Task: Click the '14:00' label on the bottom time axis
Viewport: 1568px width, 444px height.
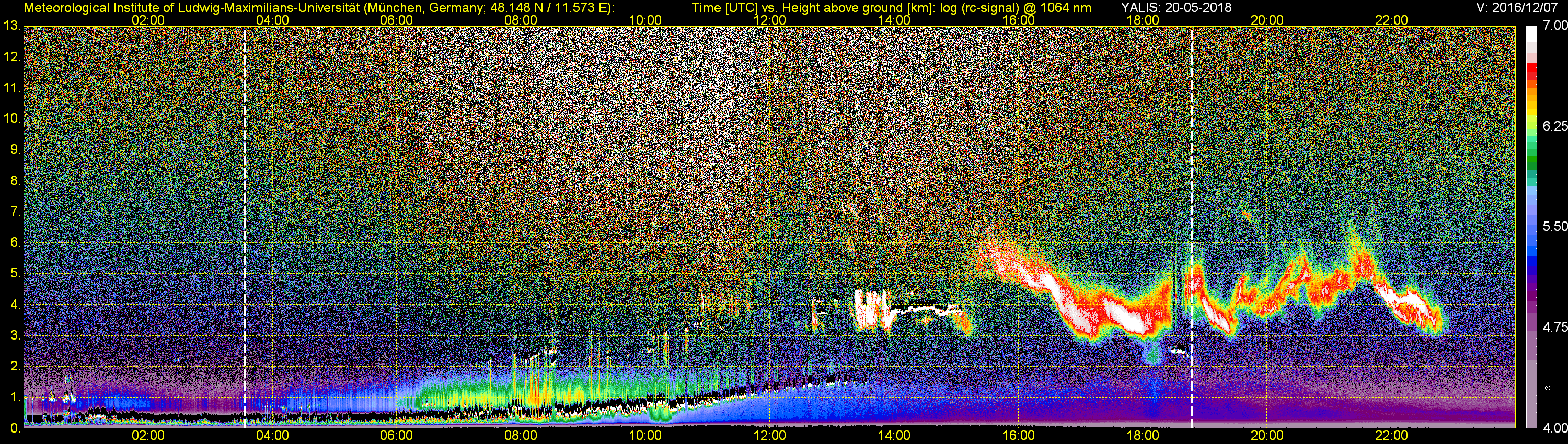Action: tap(894, 436)
